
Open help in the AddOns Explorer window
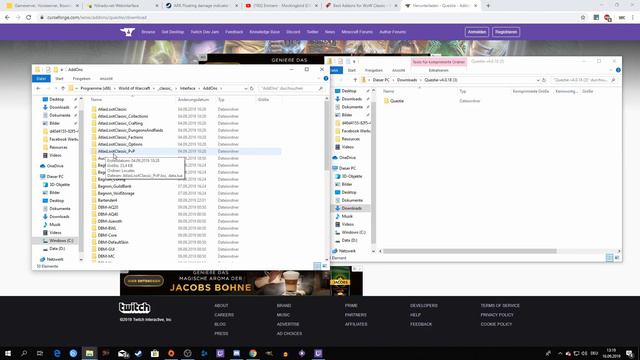326,78
